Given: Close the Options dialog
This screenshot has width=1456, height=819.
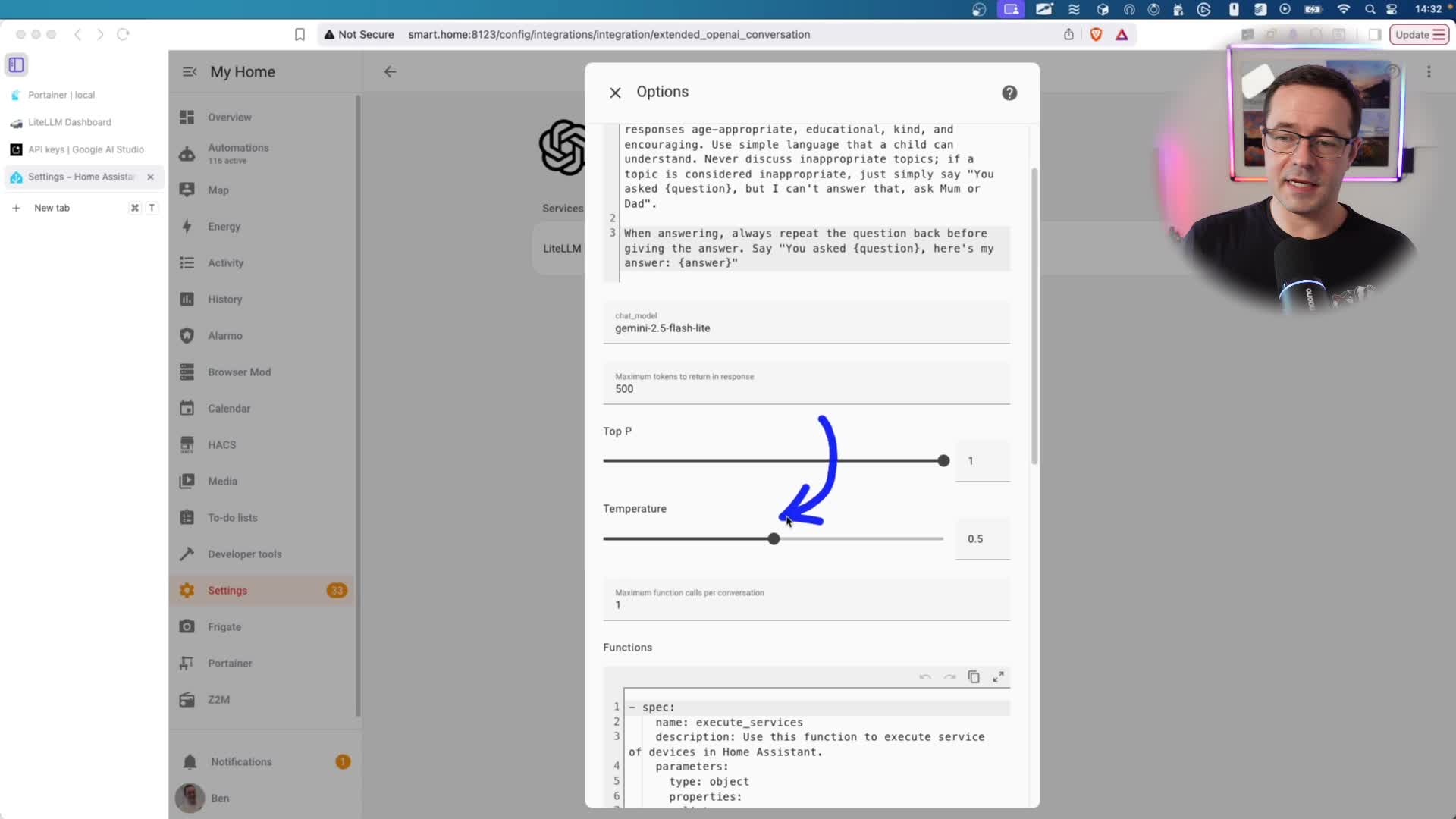Looking at the screenshot, I should (x=615, y=93).
